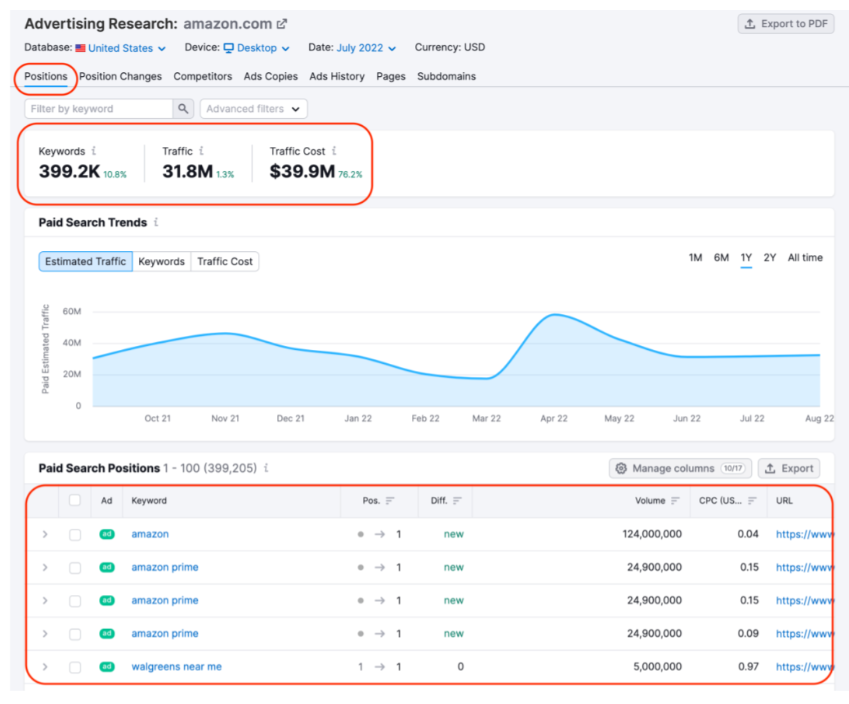Image resolution: width=849 pixels, height=704 pixels.
Task: Open the Position Changes tab
Action: click(x=120, y=76)
